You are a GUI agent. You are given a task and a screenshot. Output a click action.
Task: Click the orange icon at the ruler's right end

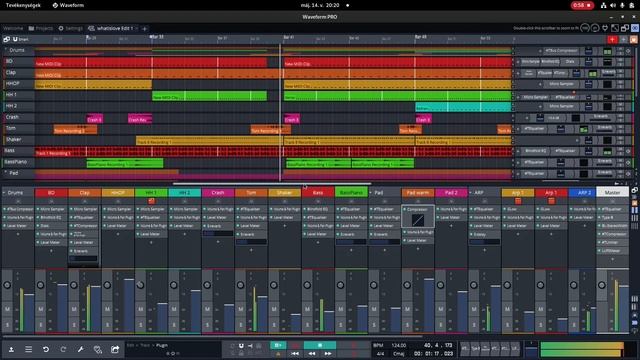click(633, 39)
